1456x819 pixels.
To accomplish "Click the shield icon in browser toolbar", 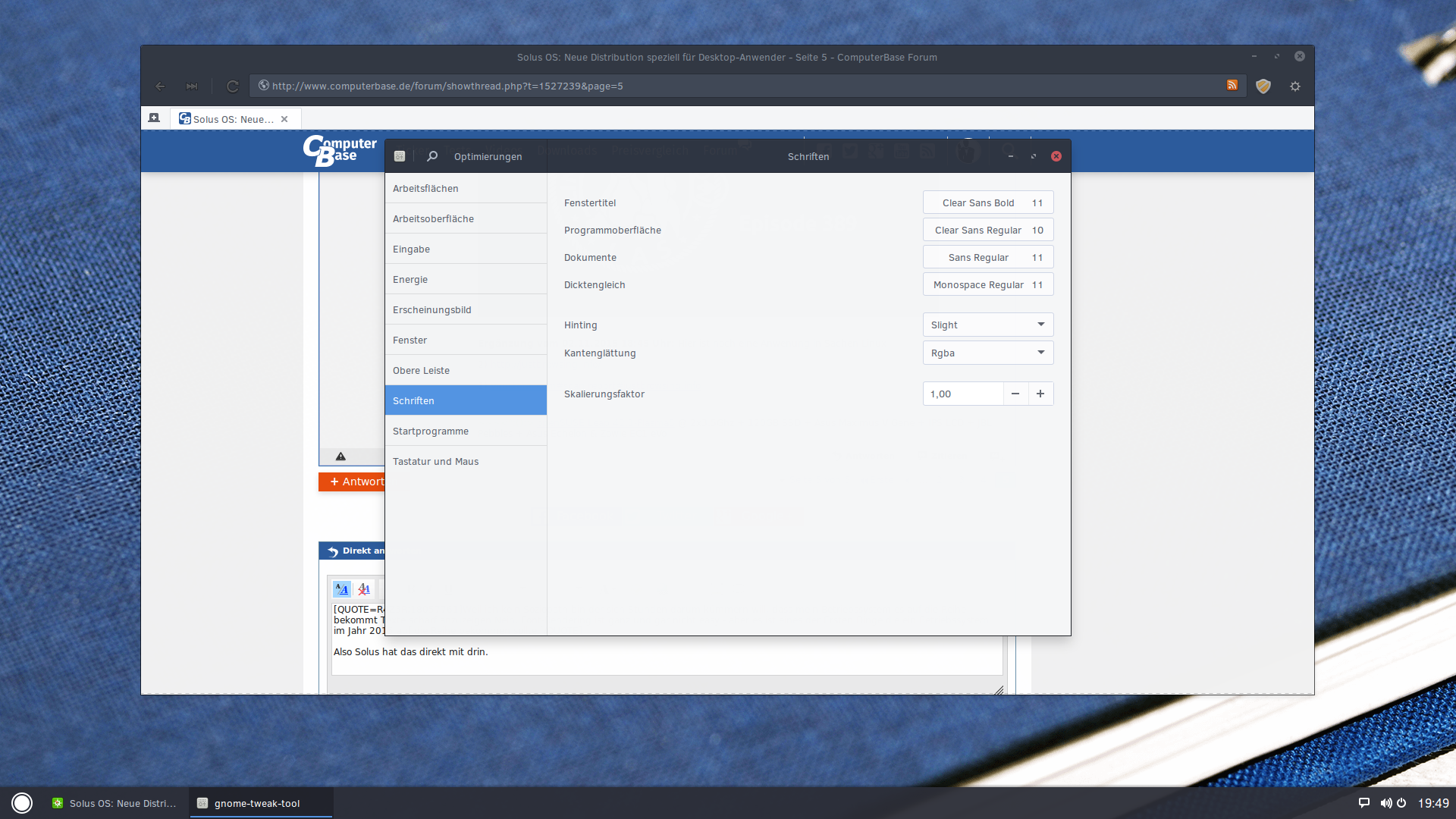I will tap(1263, 86).
